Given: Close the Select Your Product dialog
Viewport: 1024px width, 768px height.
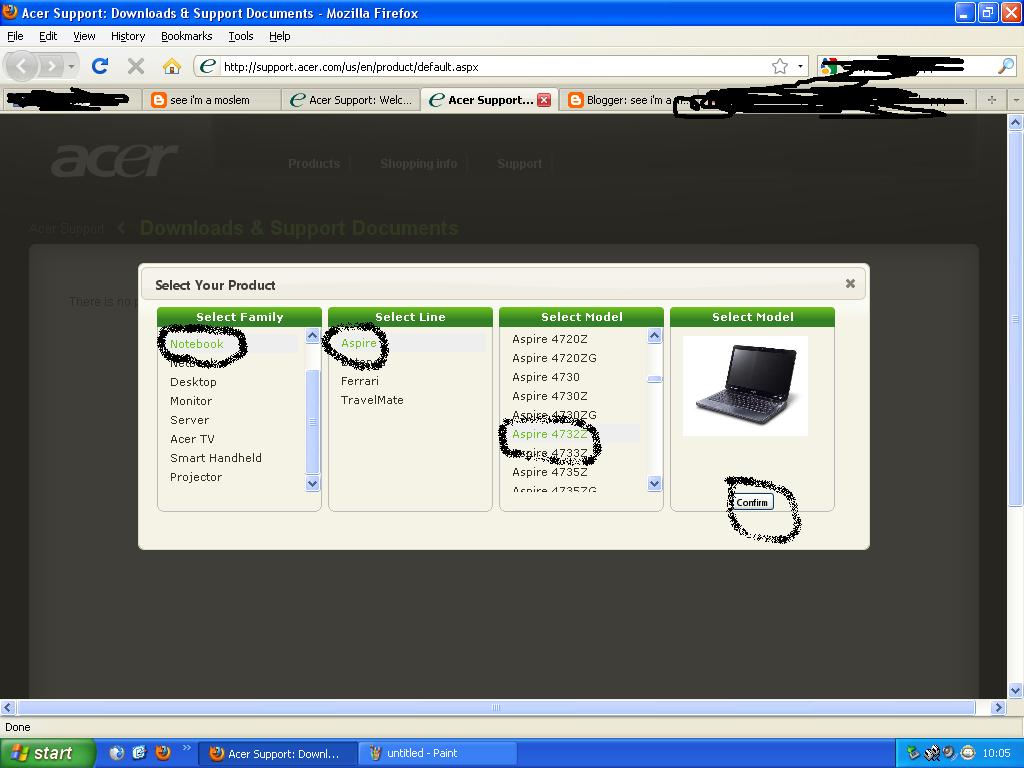Looking at the screenshot, I should (x=850, y=283).
